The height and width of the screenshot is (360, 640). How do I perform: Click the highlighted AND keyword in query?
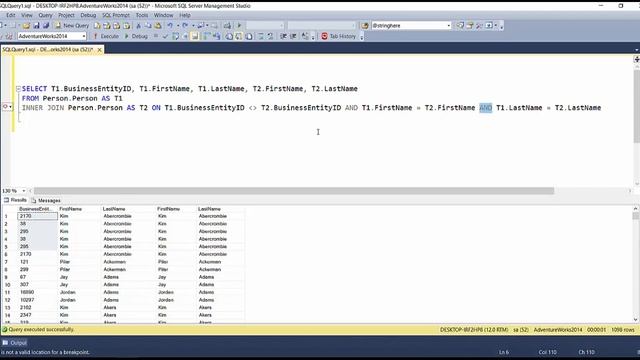485,108
